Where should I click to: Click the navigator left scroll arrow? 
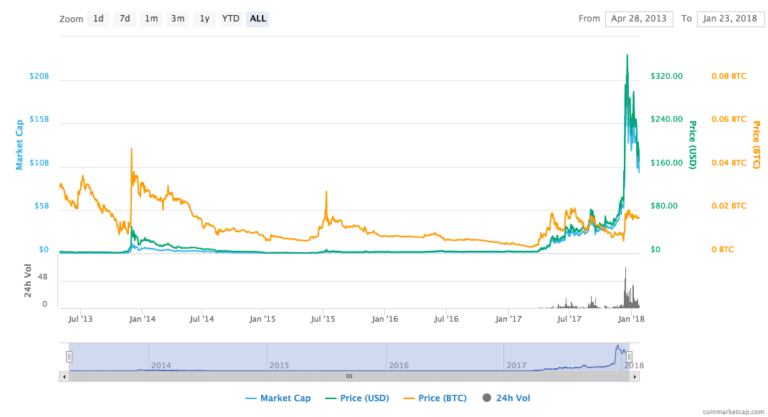(x=64, y=376)
